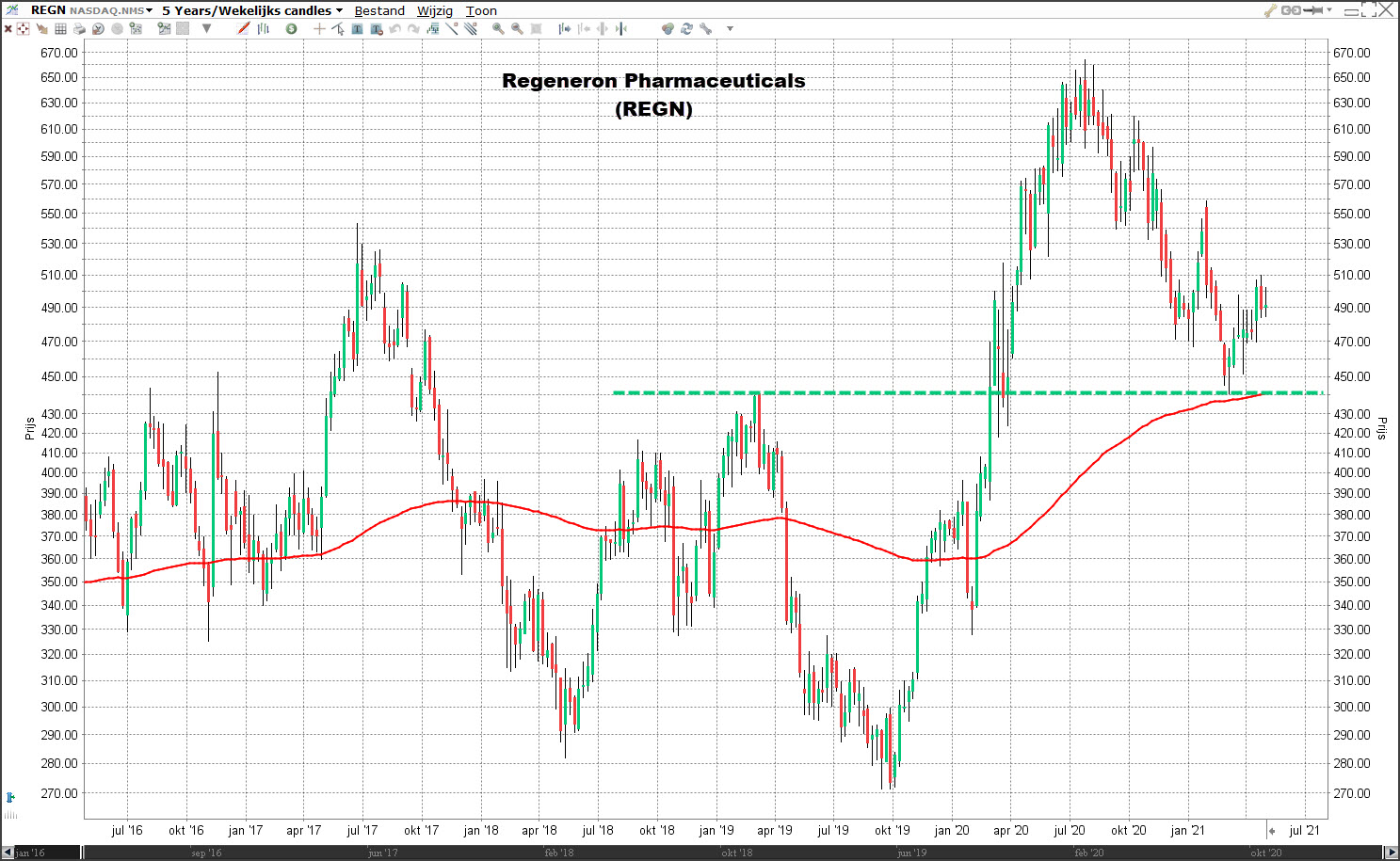Click the redo arrow icon
The height and width of the screenshot is (861, 1400).
[x=413, y=28]
